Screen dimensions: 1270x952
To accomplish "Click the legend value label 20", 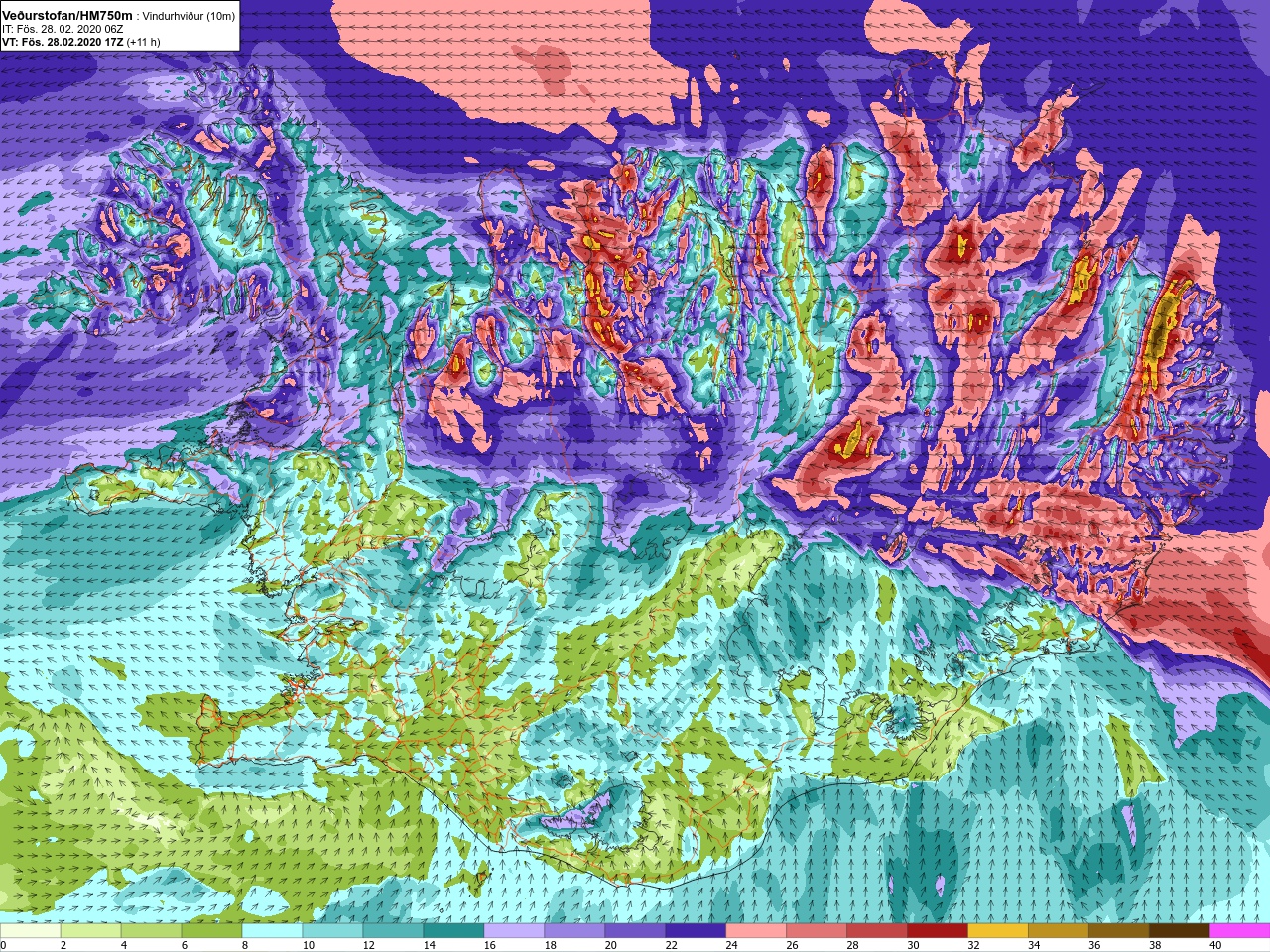I will coord(610,945).
